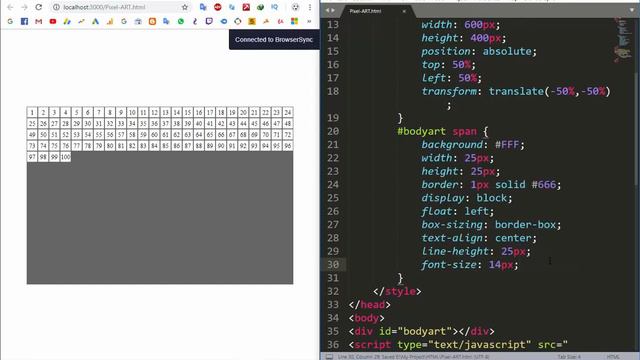Screen dimensions: 640x360
Task: Open the Microsoft colored squares bookmark
Action: [294, 21]
